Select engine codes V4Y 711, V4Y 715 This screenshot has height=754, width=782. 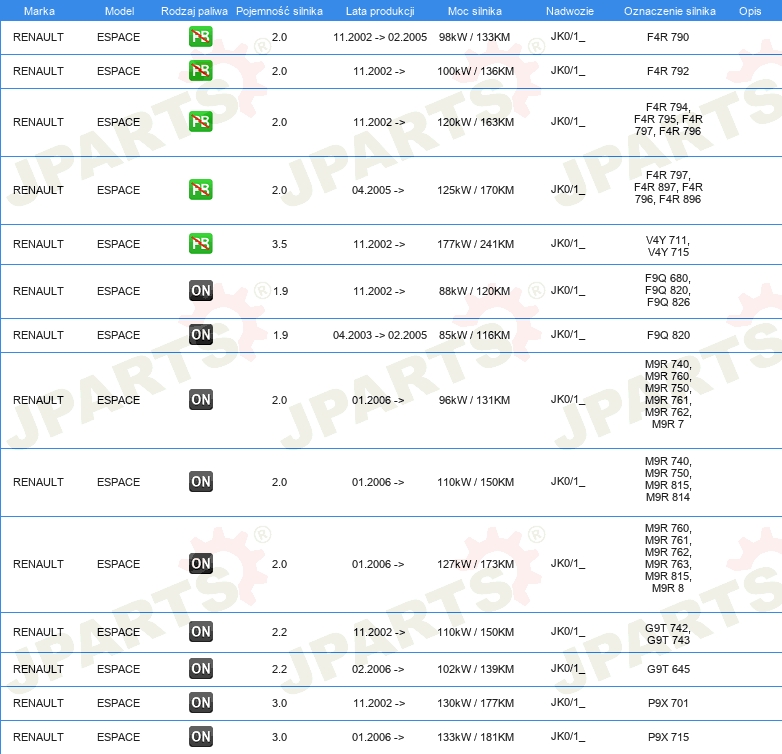(668, 246)
